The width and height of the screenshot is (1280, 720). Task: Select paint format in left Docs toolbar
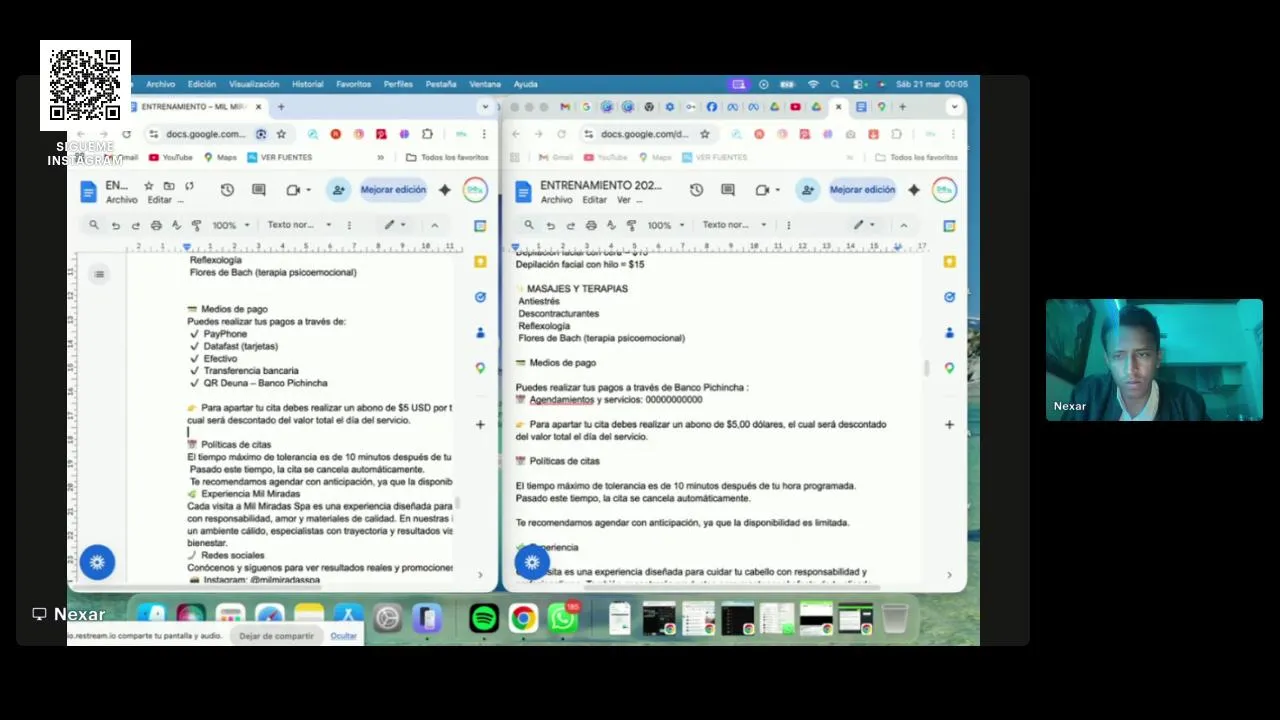tap(196, 225)
